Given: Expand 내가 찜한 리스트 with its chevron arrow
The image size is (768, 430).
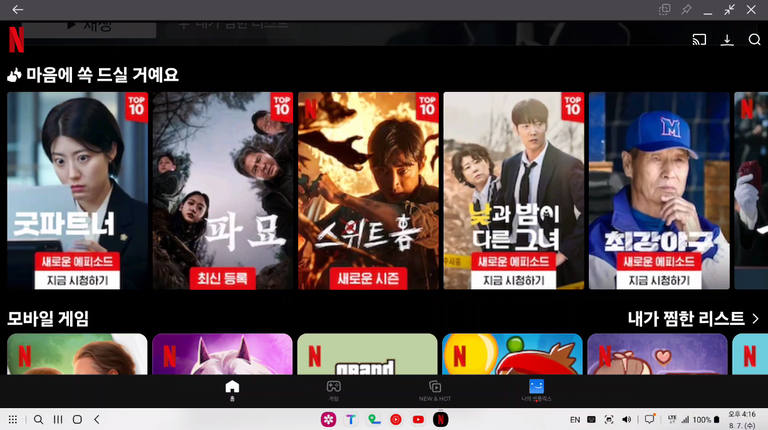Looking at the screenshot, I should coord(755,319).
